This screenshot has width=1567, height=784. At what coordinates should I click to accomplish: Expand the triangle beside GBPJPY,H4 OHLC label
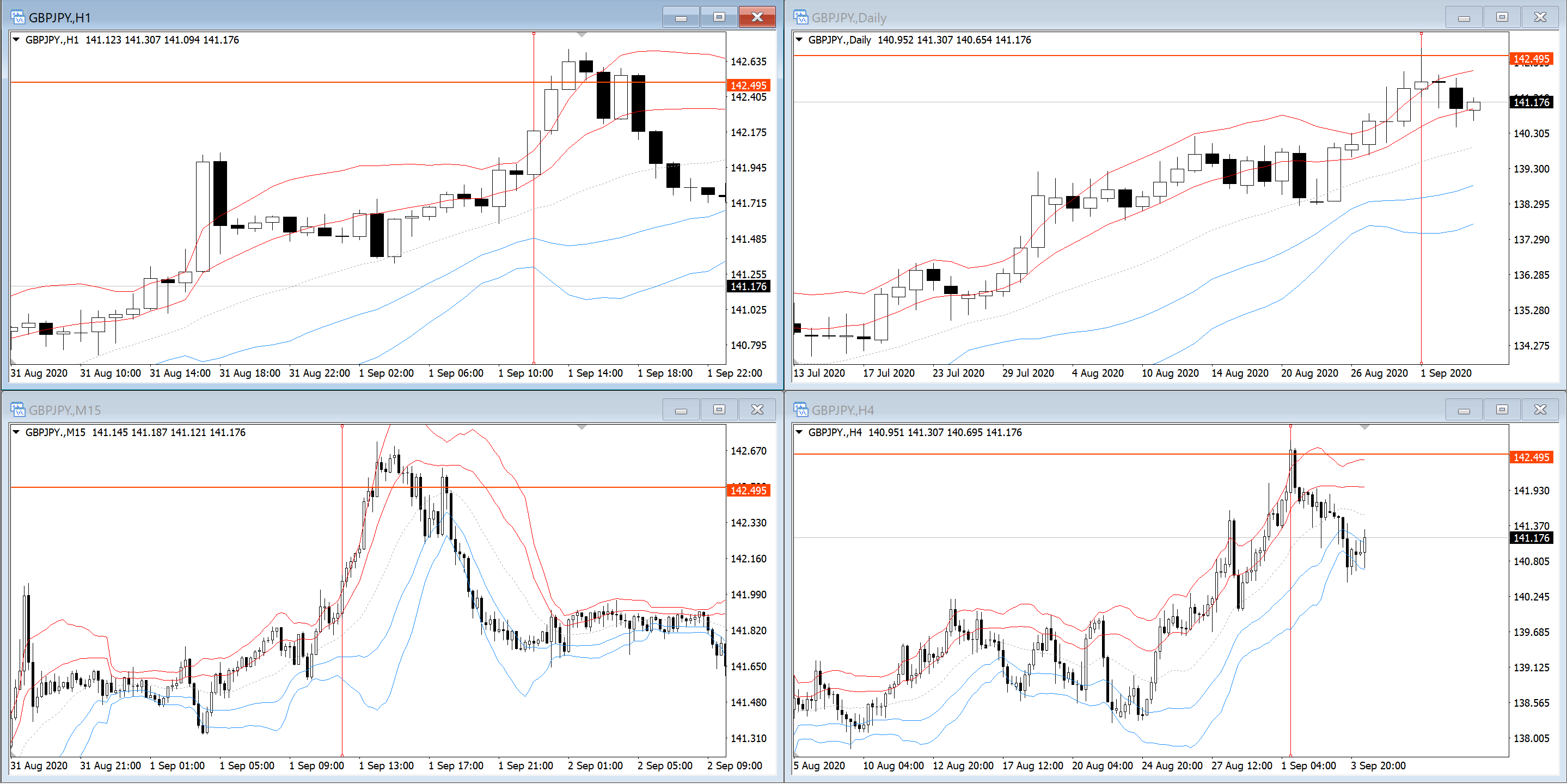799,432
